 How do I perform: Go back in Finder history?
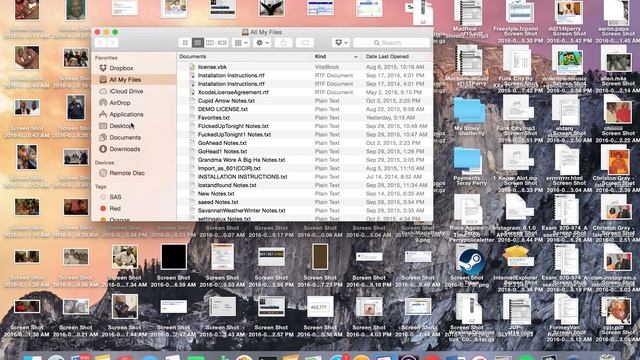[101, 42]
